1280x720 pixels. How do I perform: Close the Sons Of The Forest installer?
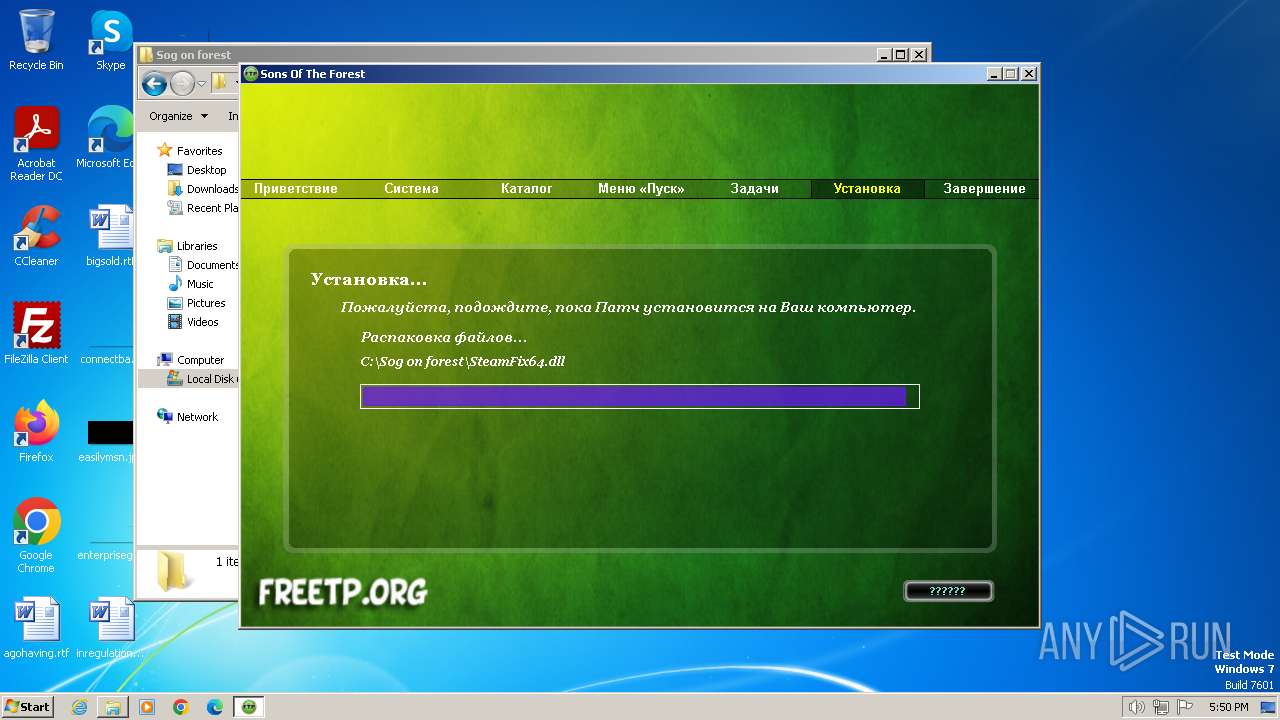coord(1029,74)
